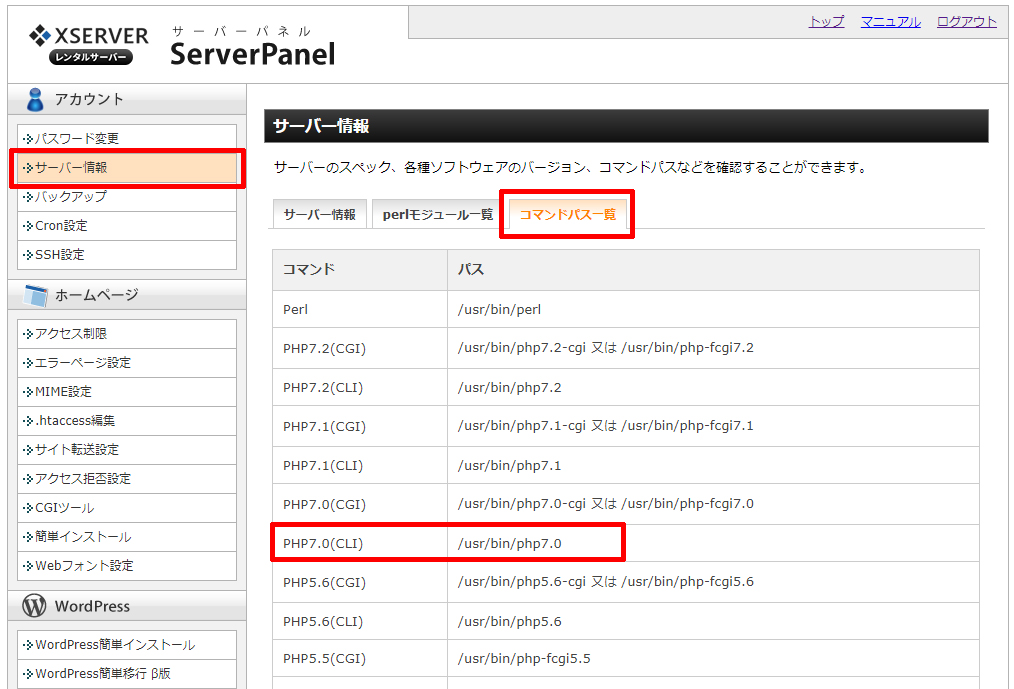
Task: Open the バックアップ menu item
Action: 71,197
